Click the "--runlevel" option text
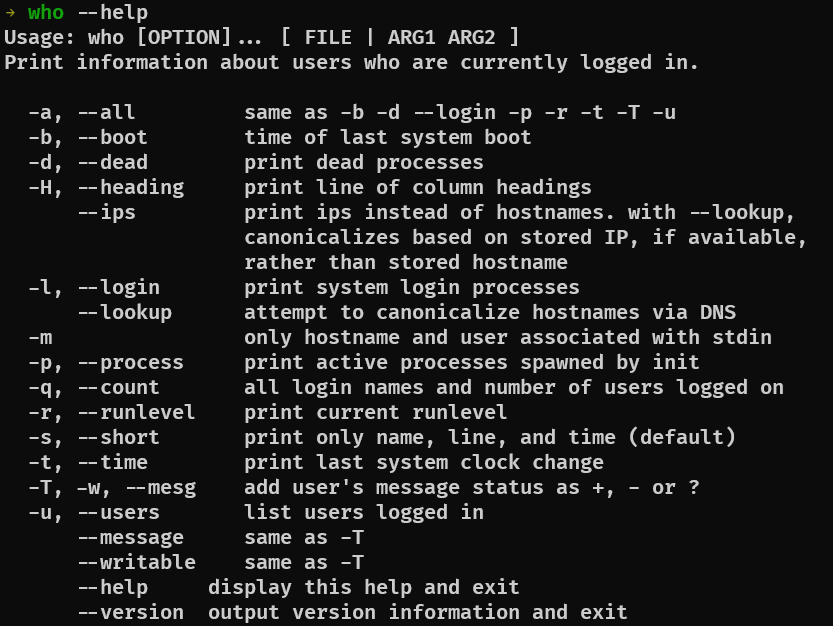 tap(136, 412)
